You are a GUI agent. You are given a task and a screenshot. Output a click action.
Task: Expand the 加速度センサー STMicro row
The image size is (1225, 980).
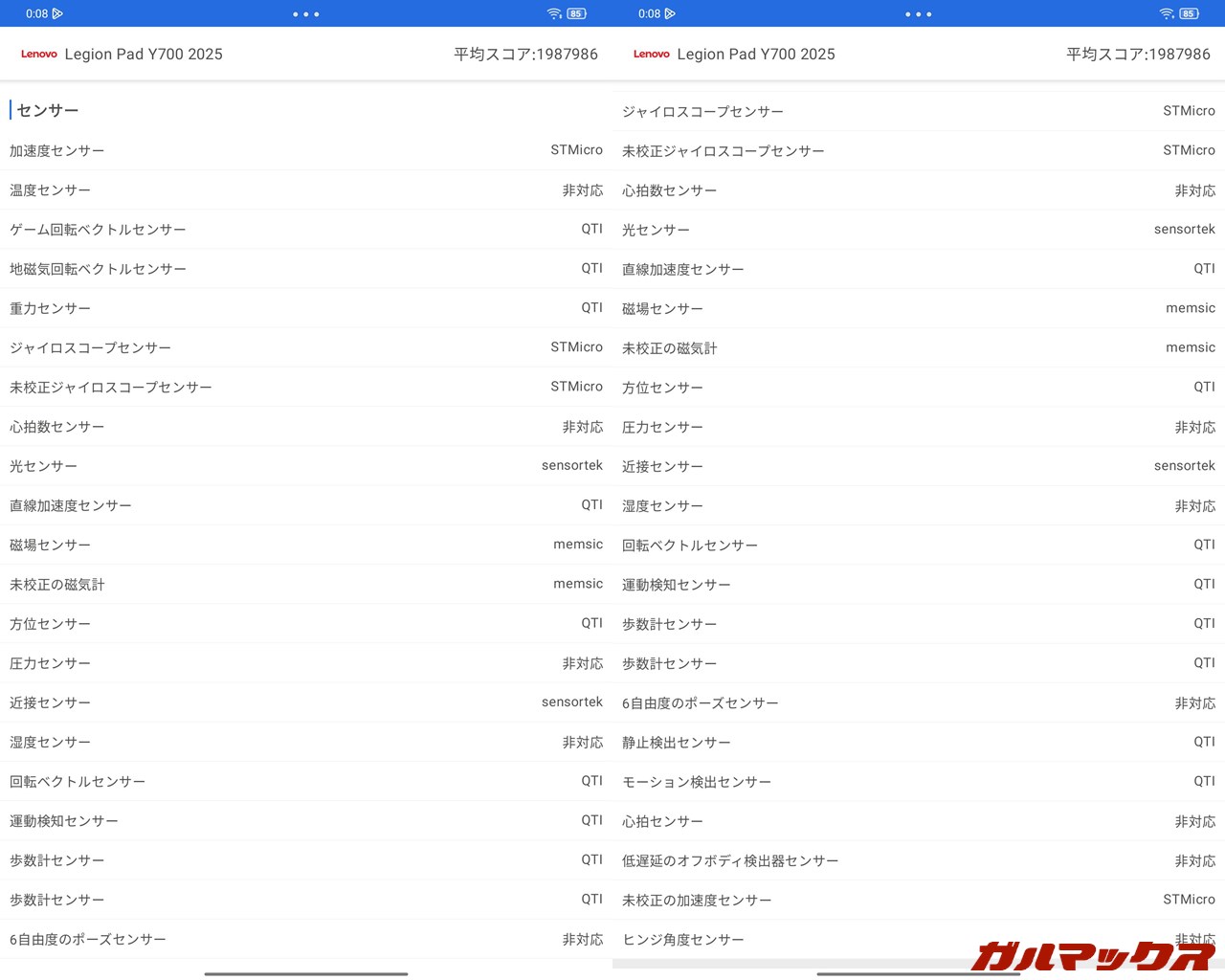[306, 150]
